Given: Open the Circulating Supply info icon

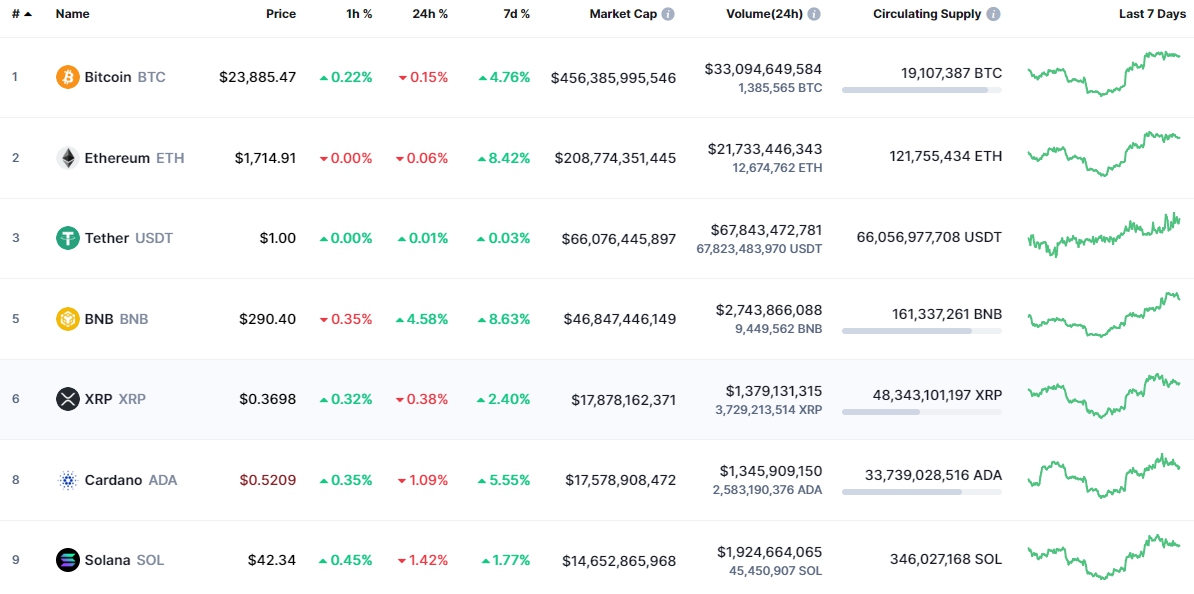Looking at the screenshot, I should [994, 14].
